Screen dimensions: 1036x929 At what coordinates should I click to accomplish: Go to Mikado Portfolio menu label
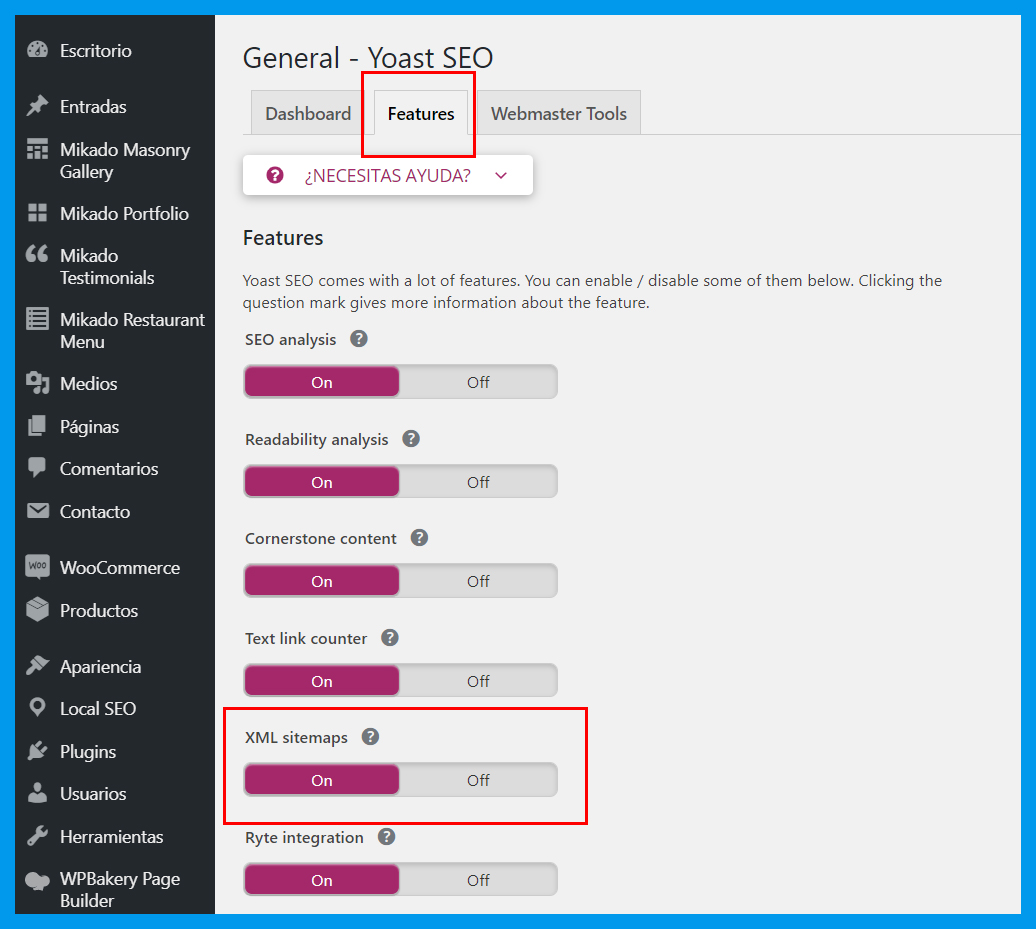(x=124, y=213)
